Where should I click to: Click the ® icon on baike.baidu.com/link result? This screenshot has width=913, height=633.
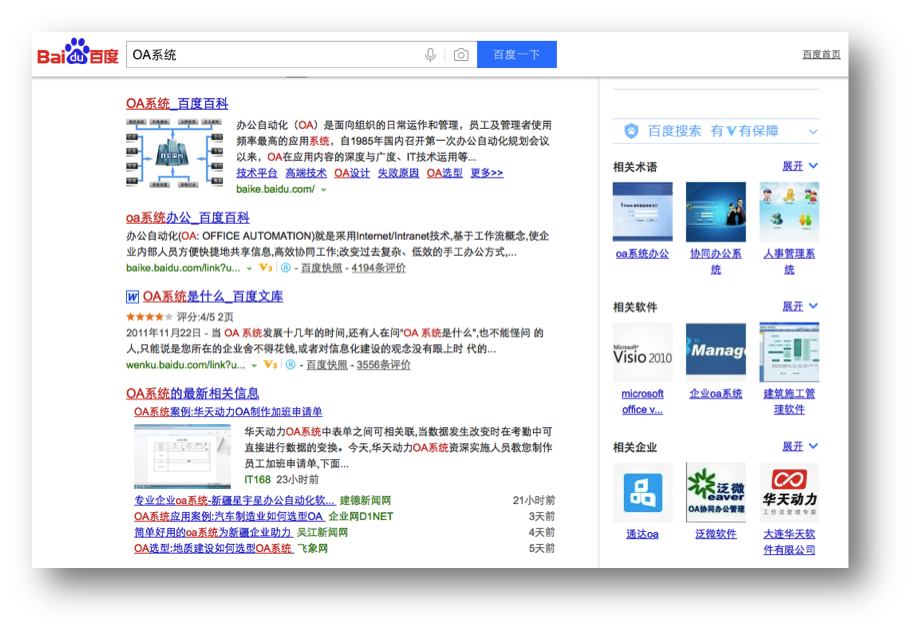[x=286, y=268]
